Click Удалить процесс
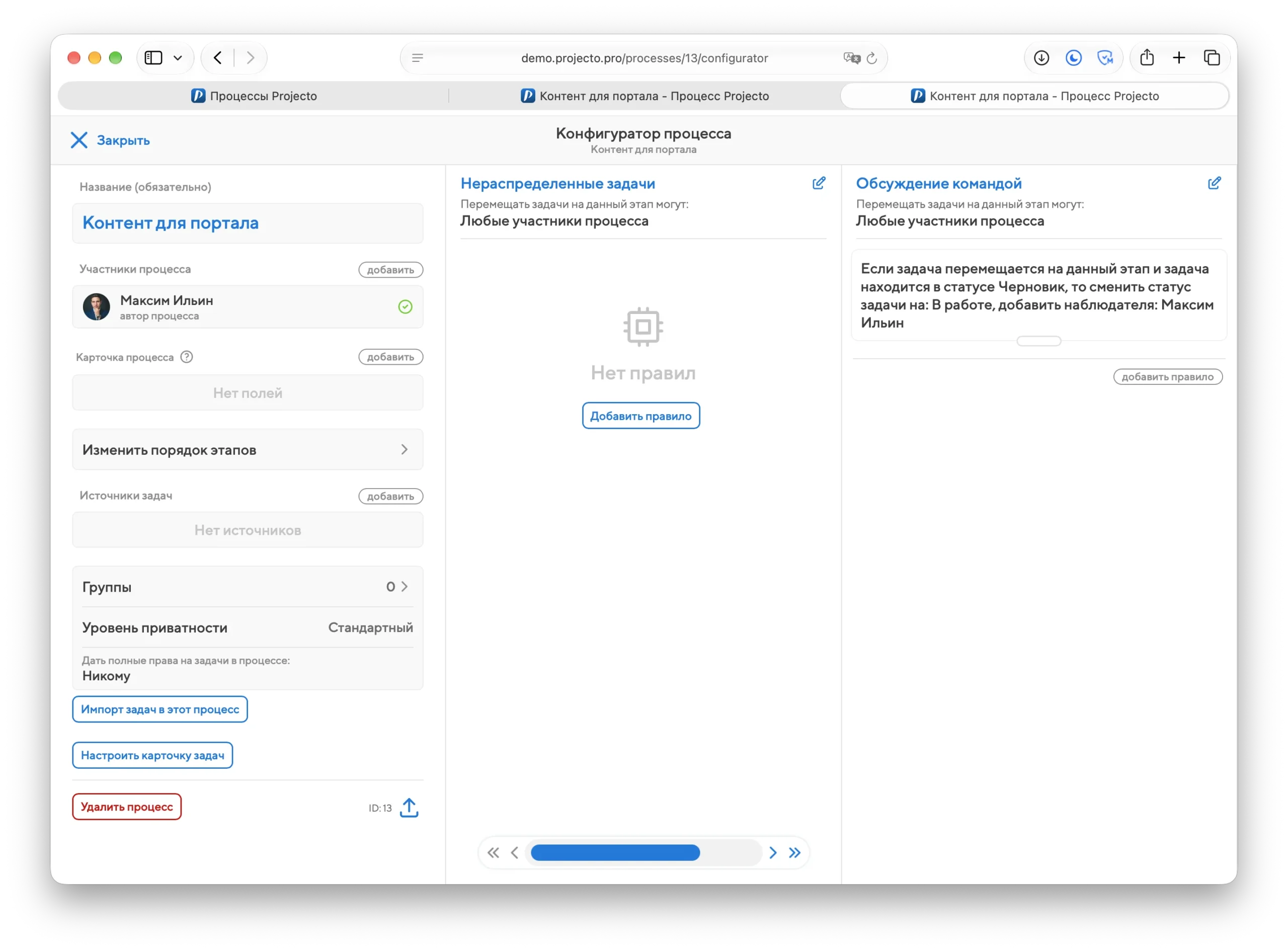This screenshot has height=951, width=1288. (127, 807)
